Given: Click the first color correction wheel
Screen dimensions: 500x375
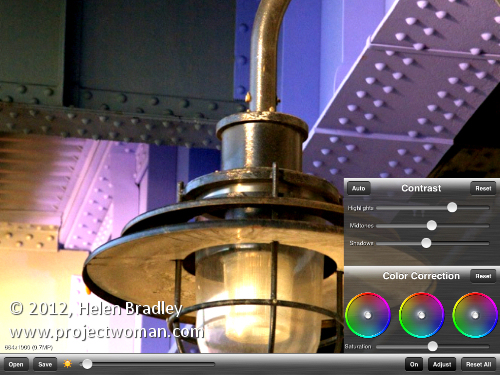Looking at the screenshot, I should pos(368,315).
